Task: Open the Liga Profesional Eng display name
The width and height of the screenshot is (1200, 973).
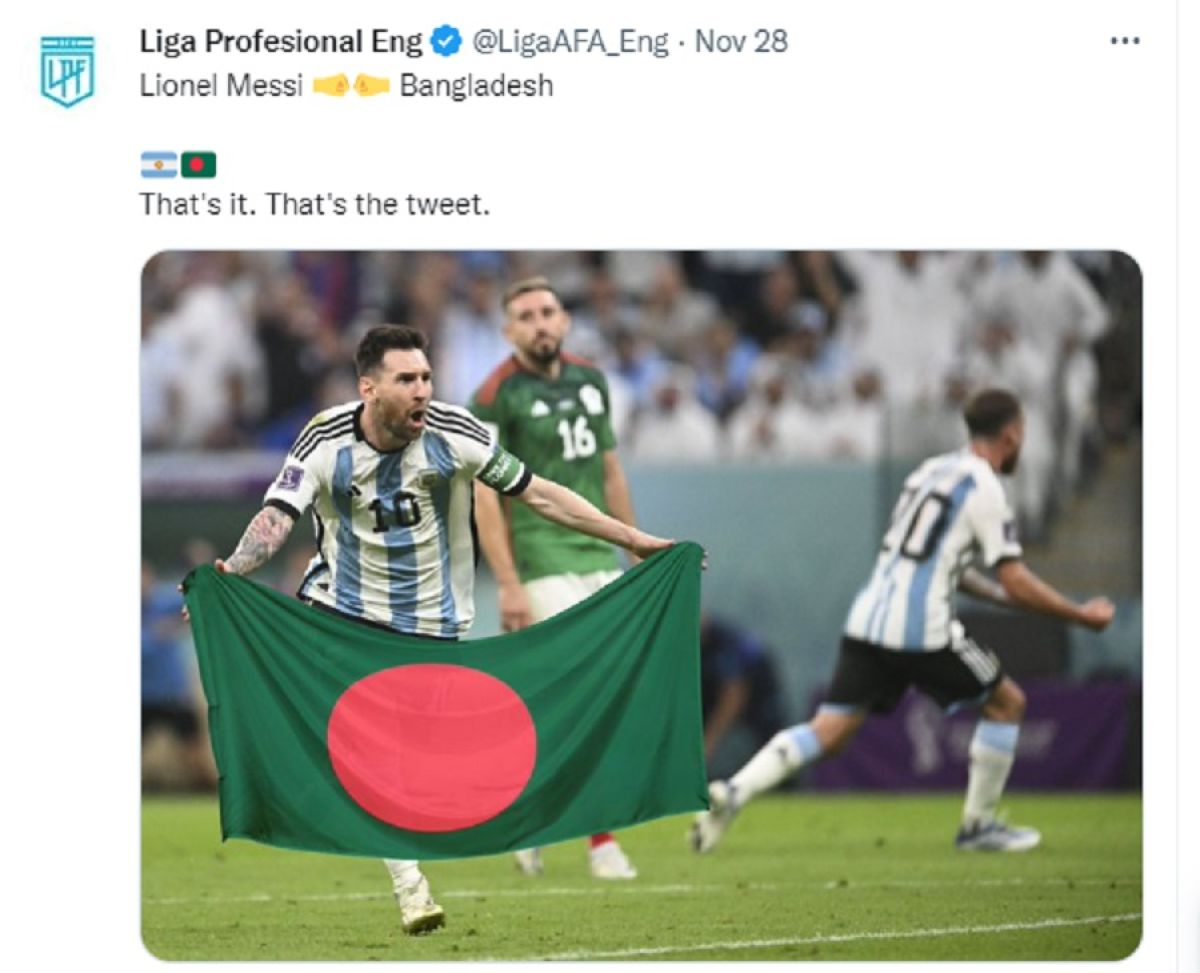Action: pos(281,42)
